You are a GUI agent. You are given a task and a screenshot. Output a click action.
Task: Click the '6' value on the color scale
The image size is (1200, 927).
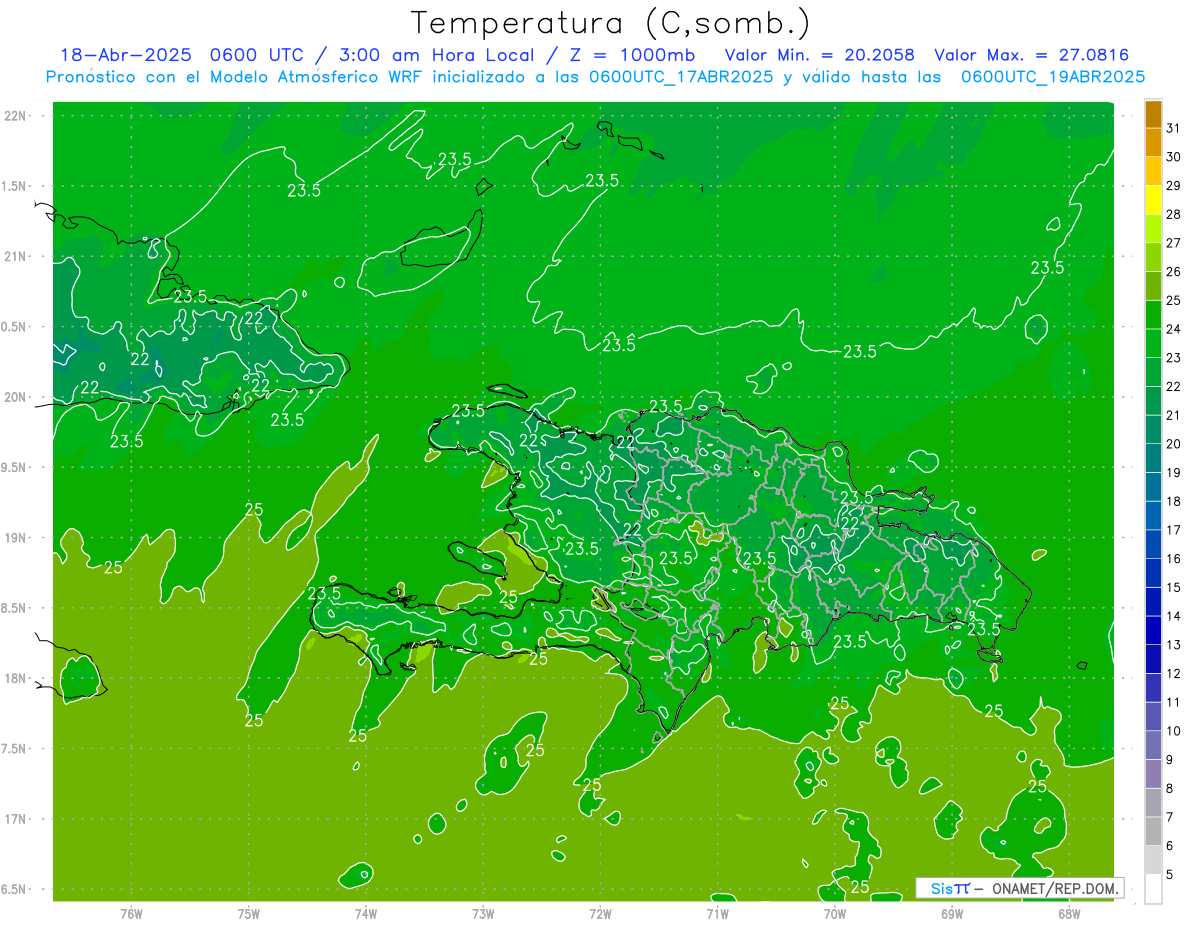pyautogui.click(x=1170, y=846)
